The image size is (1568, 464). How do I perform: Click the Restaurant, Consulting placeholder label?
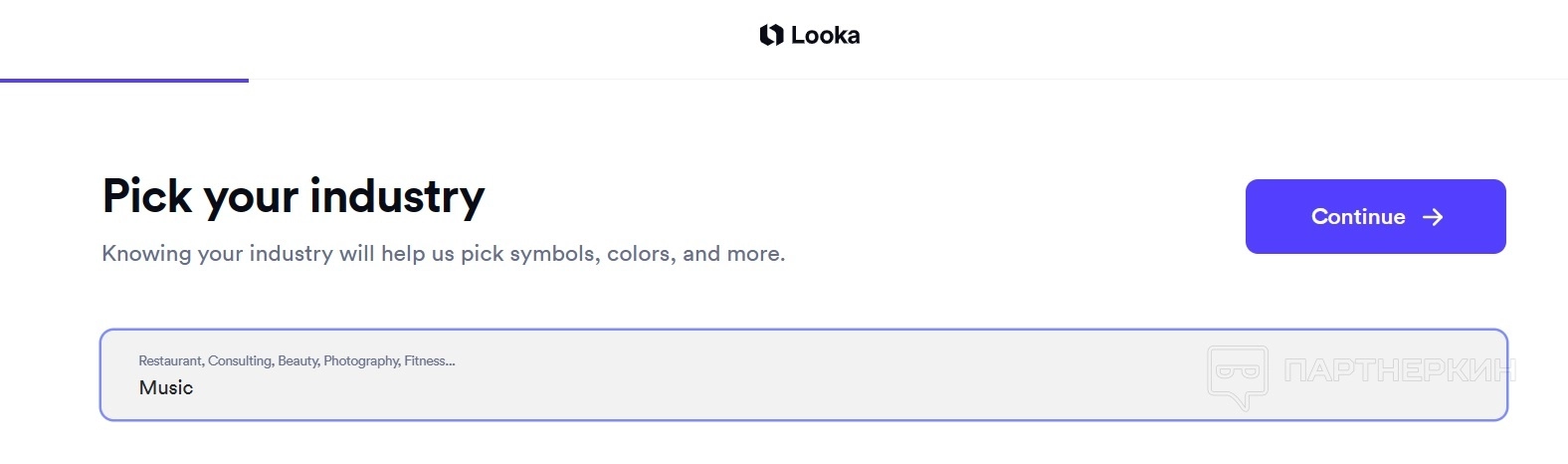pos(204,360)
